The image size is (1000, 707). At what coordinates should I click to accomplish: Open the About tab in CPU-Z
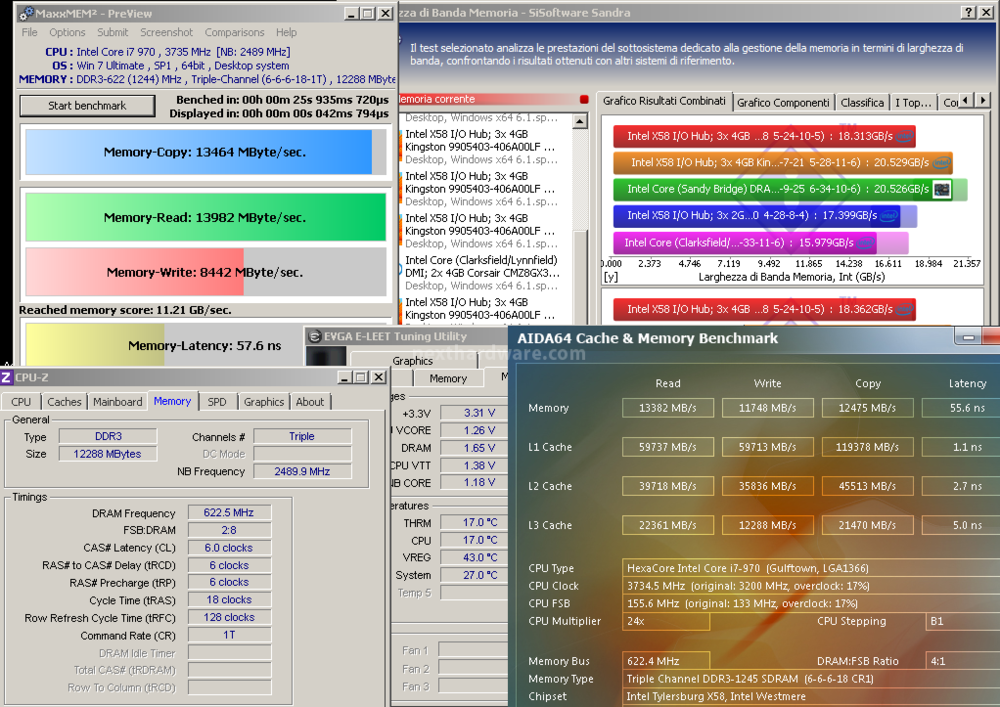(x=310, y=402)
